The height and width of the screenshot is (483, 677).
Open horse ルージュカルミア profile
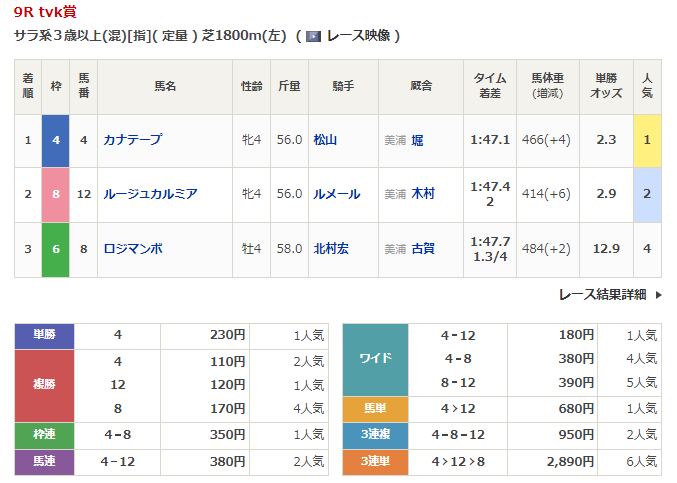[150, 194]
